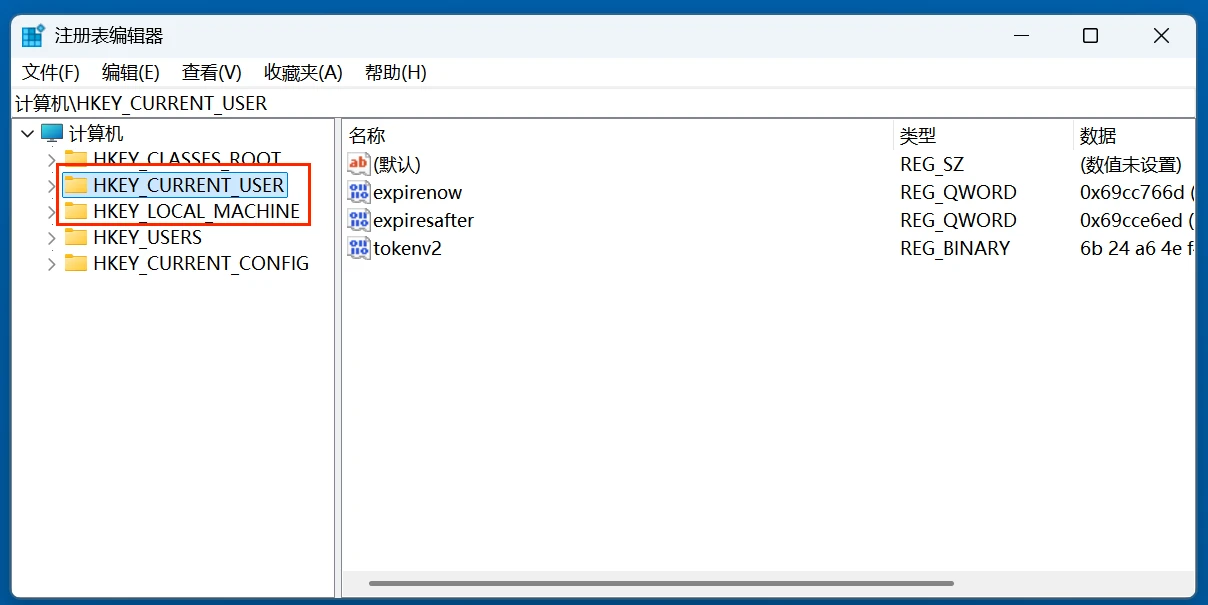Open the 查看(V) menu
Image resolution: width=1208 pixels, height=605 pixels.
(211, 72)
